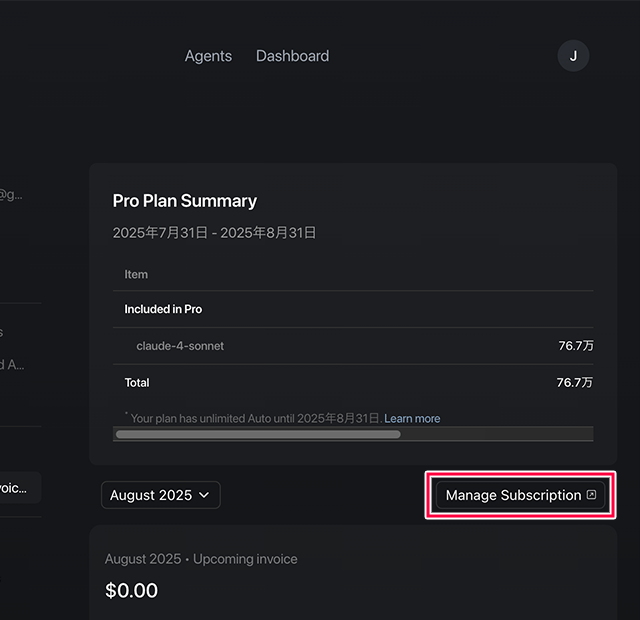Go to the Agents tab
Viewport: 640px width, 620px height.
point(208,56)
